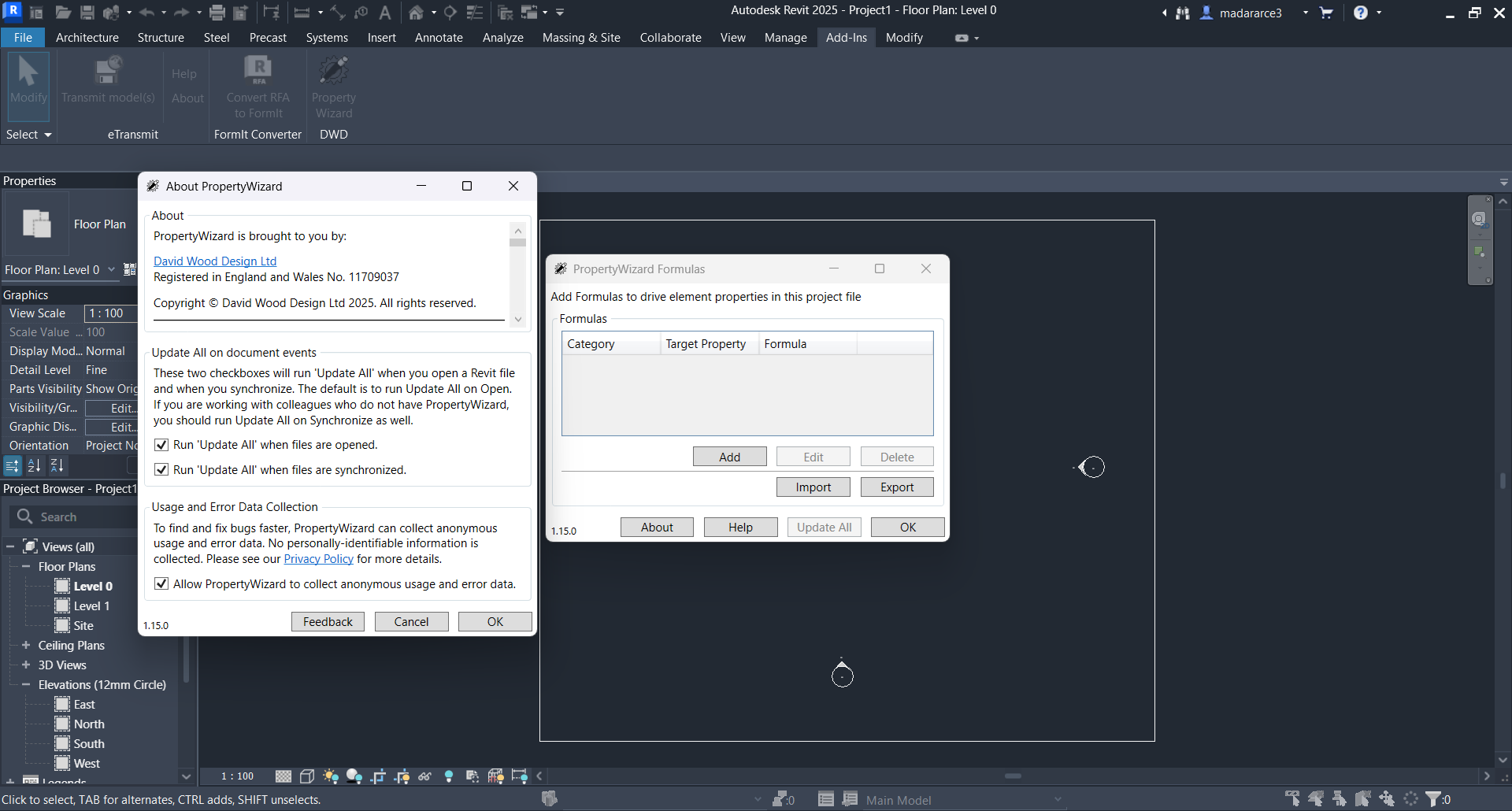Click the blue question mark Help icon
Image resolution: width=1512 pixels, height=811 pixels.
tap(1361, 13)
